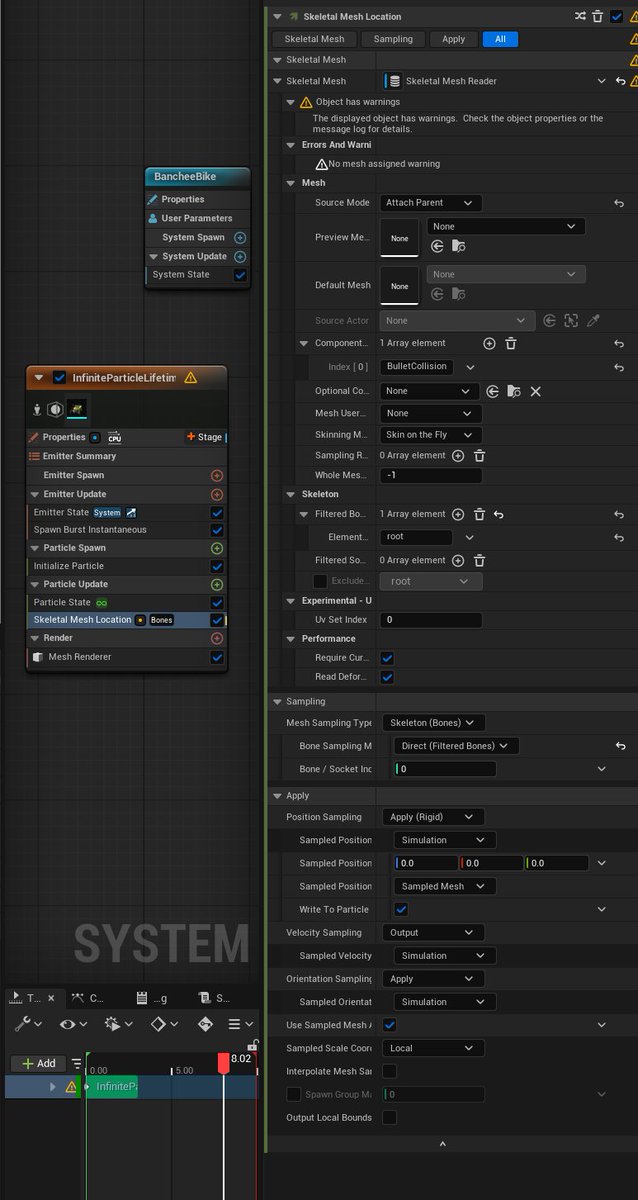The height and width of the screenshot is (1200, 638).
Task: Disable the Emitter State module
Action: (x=216, y=512)
